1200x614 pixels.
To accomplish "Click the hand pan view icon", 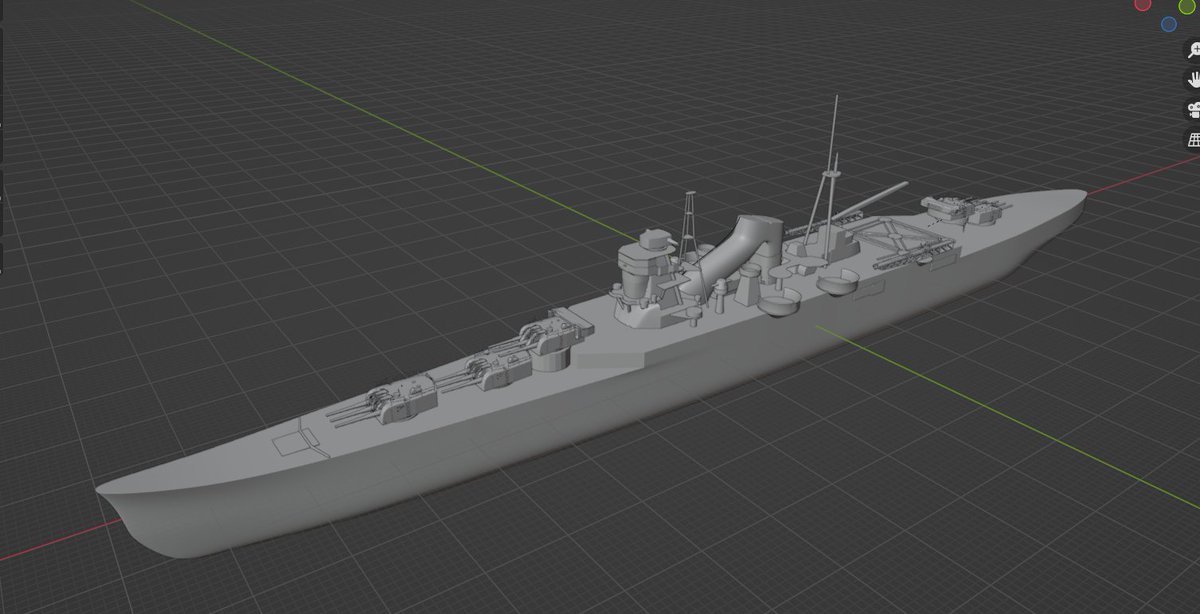I will click(x=1193, y=79).
